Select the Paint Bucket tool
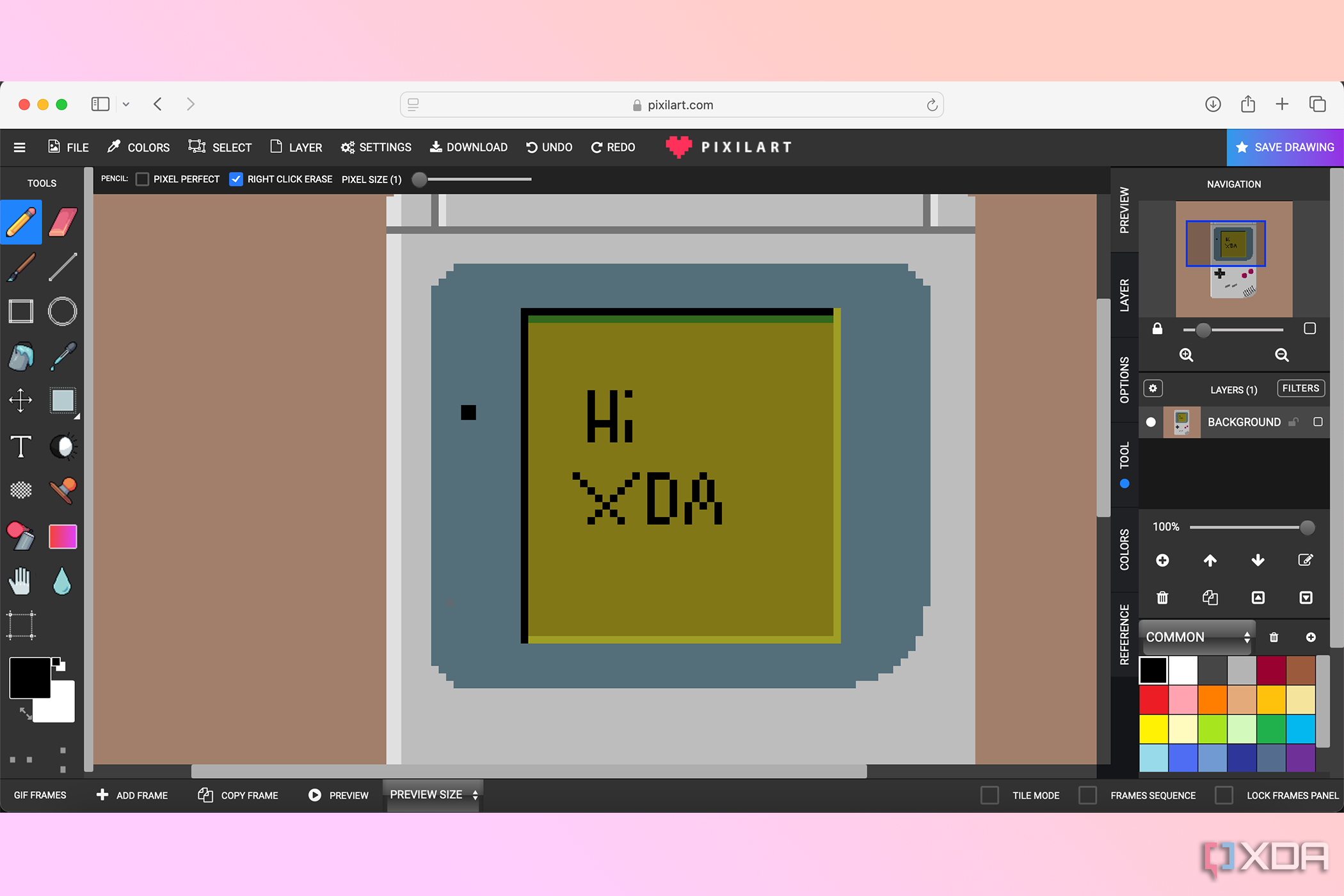The height and width of the screenshot is (896, 1344). (x=21, y=356)
